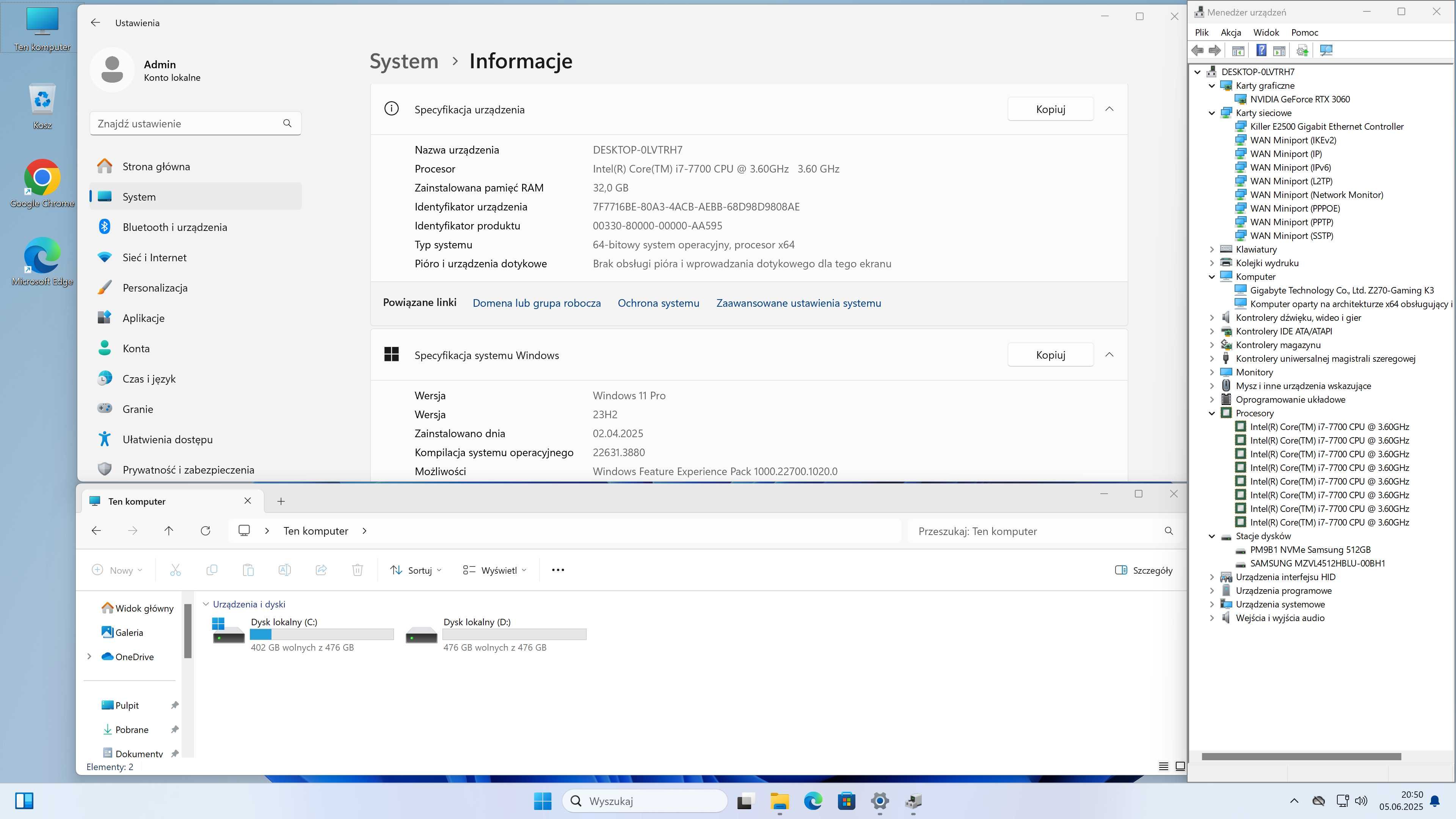Click Update driver icon in Device Manager toolbar
This screenshot has height=819, width=1456.
point(1302,51)
